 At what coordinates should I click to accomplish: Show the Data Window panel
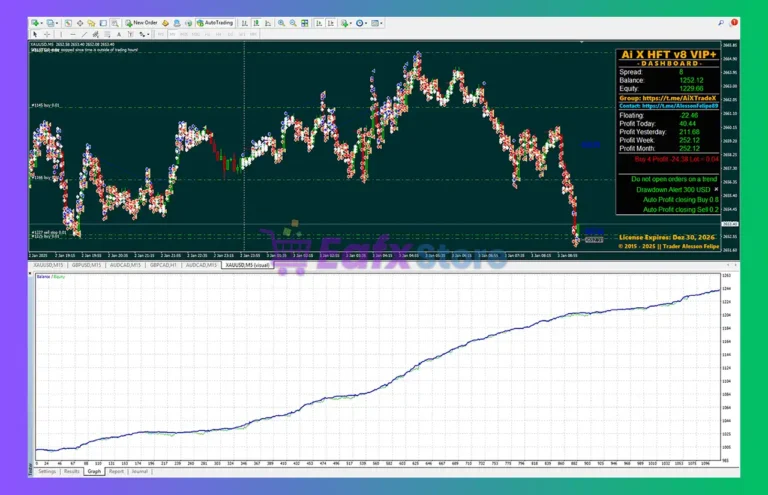(80, 23)
